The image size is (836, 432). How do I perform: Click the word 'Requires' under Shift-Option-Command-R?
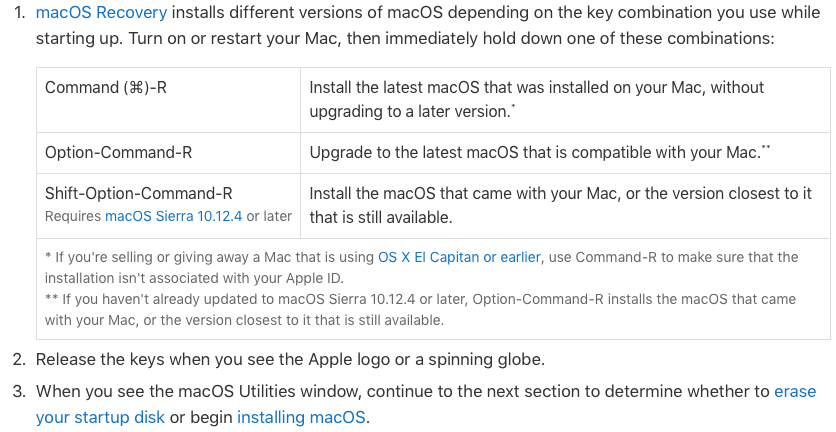[x=73, y=217]
